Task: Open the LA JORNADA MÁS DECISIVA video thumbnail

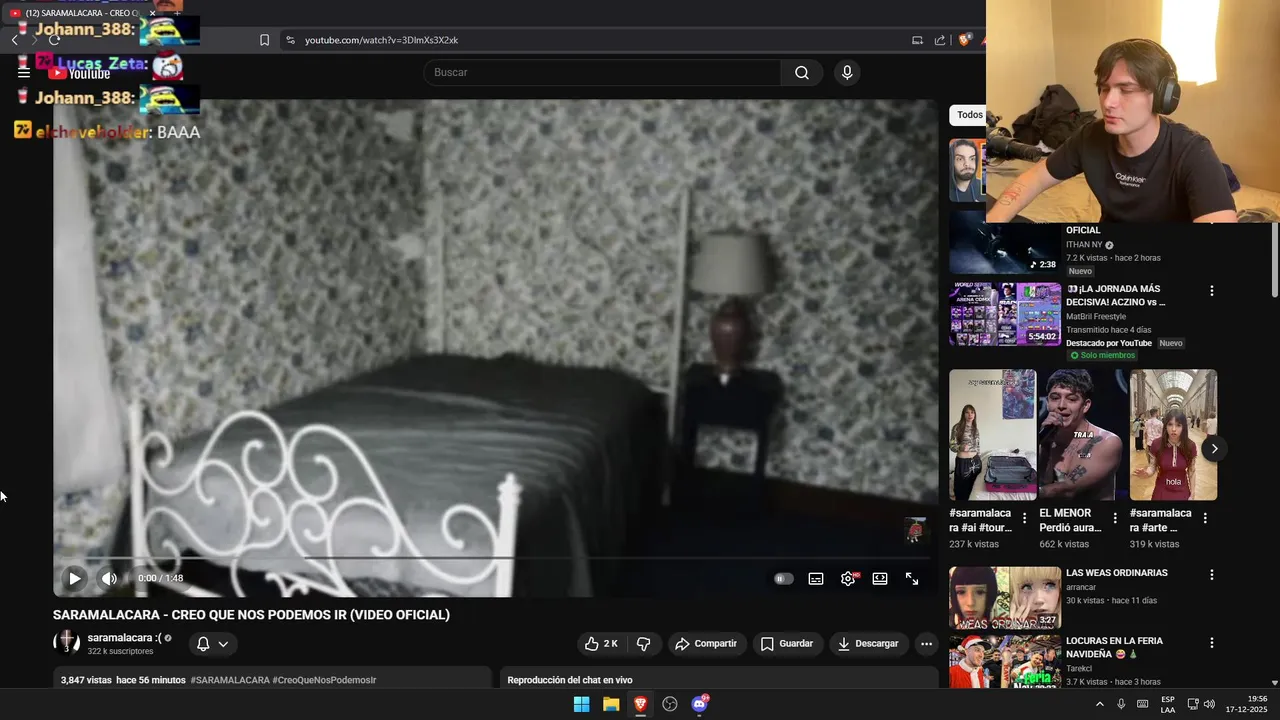Action: [x=1005, y=314]
